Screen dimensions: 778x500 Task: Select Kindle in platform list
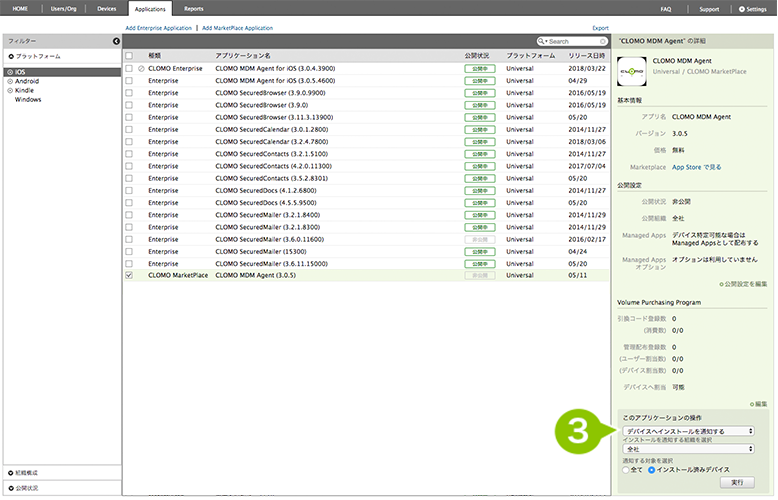(24, 90)
